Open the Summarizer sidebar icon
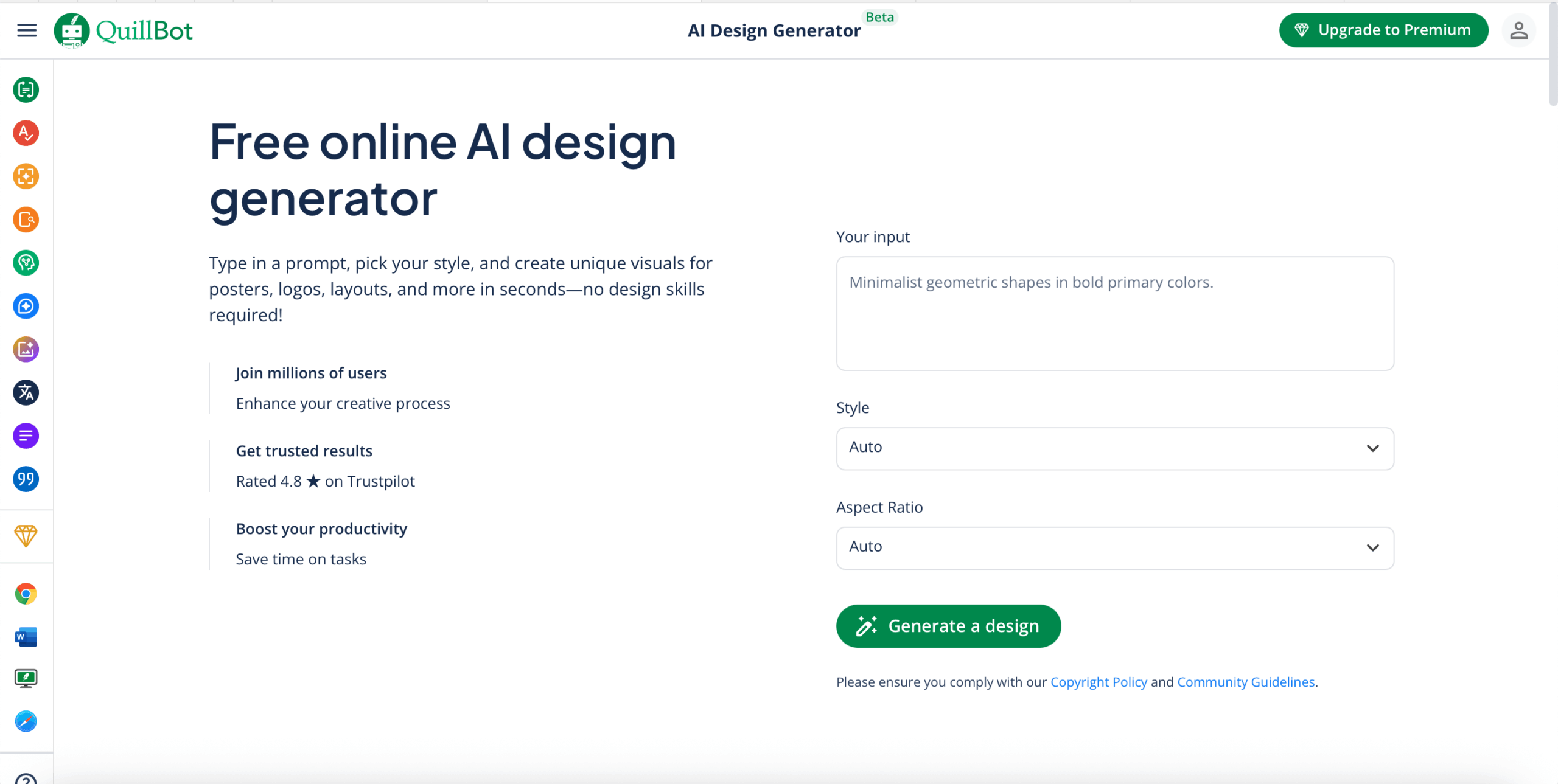1558x784 pixels. [x=26, y=436]
